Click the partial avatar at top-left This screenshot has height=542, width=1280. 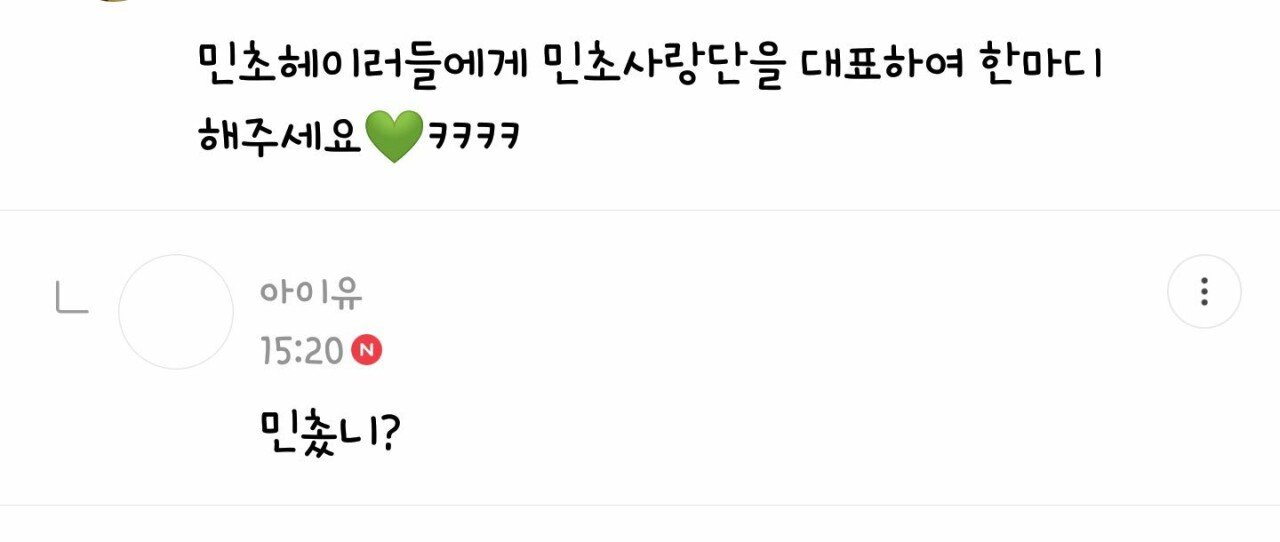pos(115,1)
